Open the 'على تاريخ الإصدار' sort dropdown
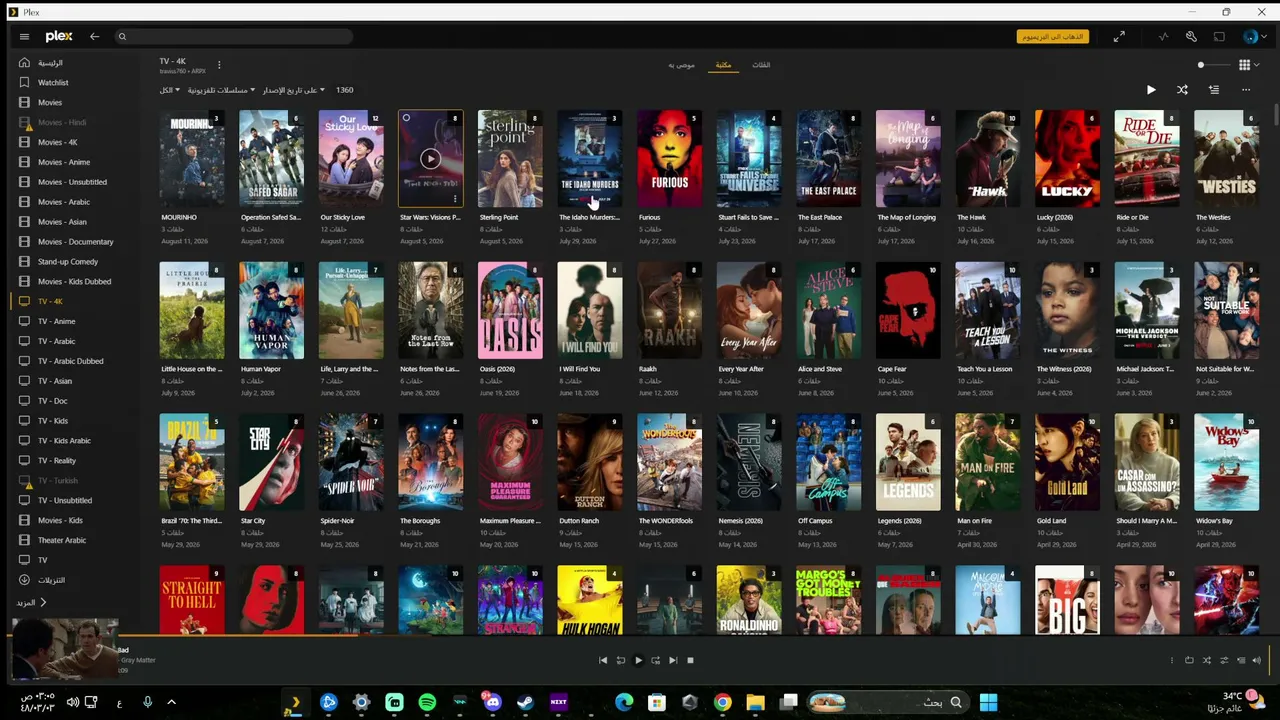Image resolution: width=1280 pixels, height=720 pixels. (293, 90)
